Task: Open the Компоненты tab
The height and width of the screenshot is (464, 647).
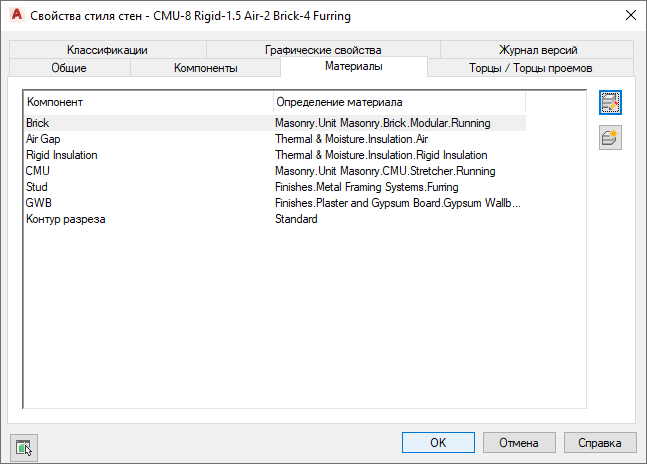Action: click(205, 68)
